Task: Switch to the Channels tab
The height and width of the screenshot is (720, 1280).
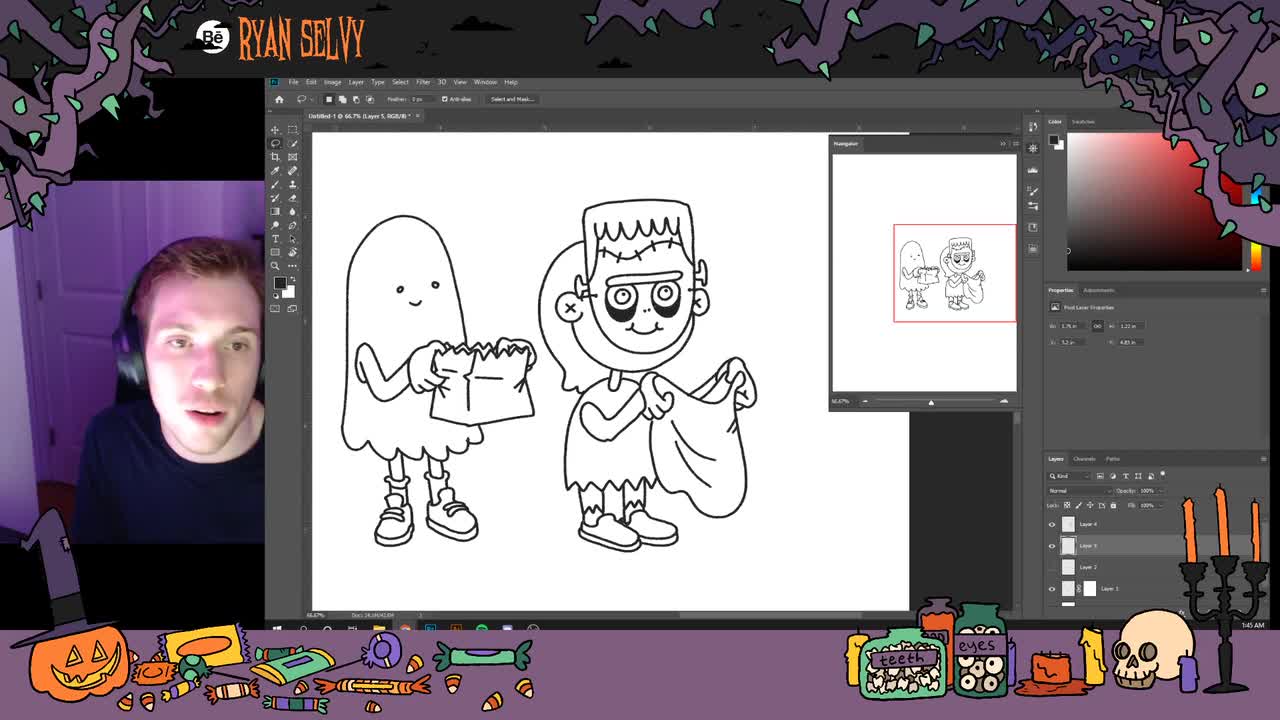Action: [1084, 459]
